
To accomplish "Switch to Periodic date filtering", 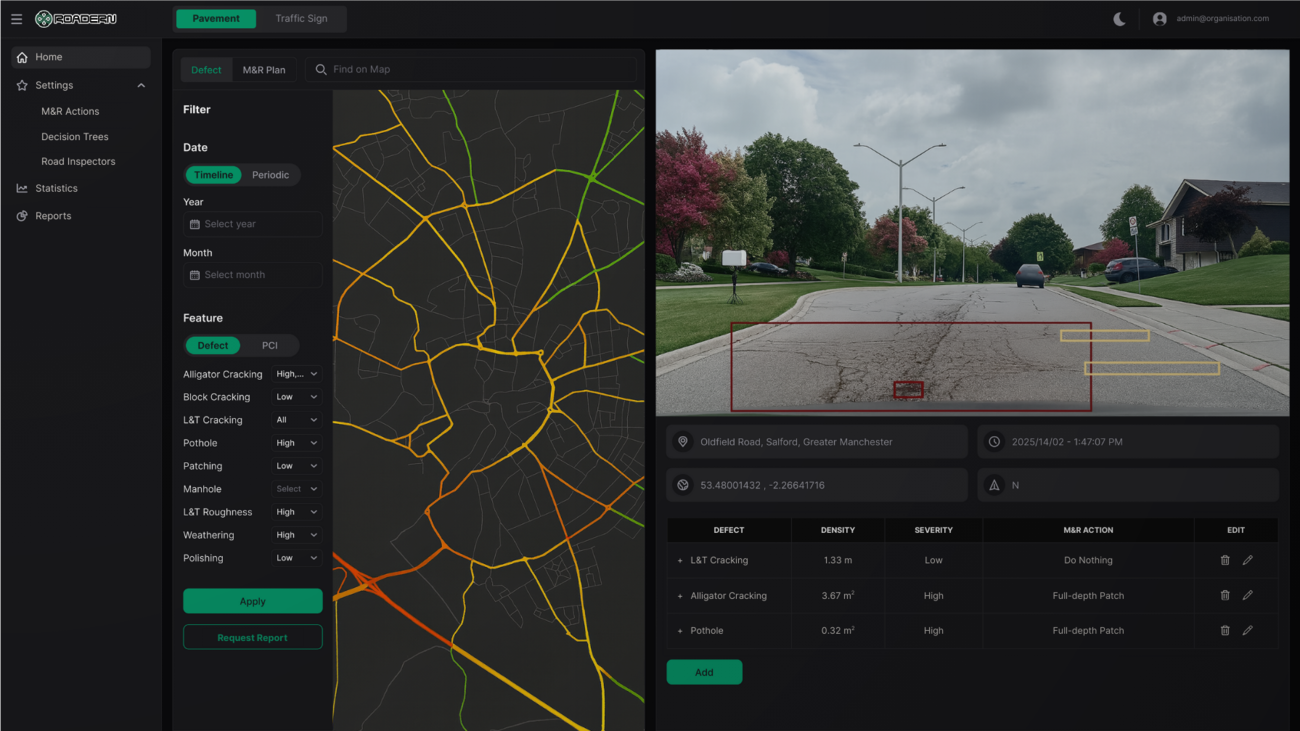I will tap(272, 174).
